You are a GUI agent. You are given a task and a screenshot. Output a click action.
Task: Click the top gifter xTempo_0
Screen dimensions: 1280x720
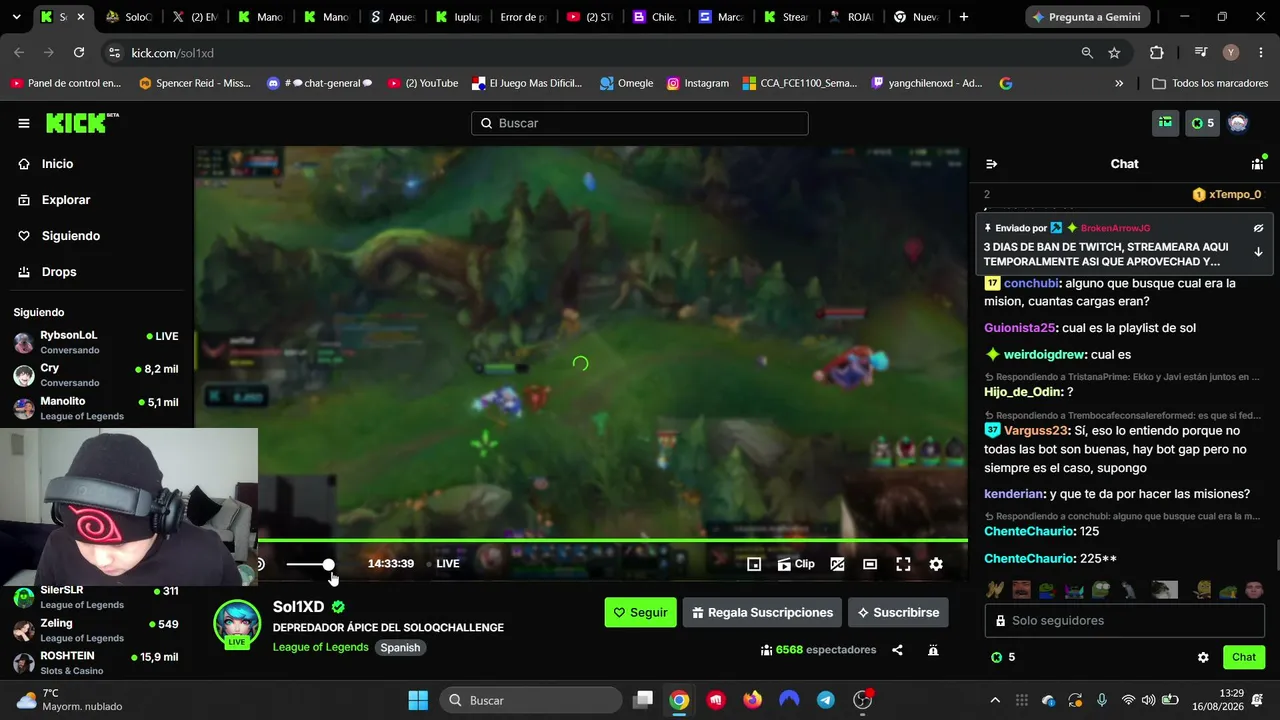click(1235, 195)
